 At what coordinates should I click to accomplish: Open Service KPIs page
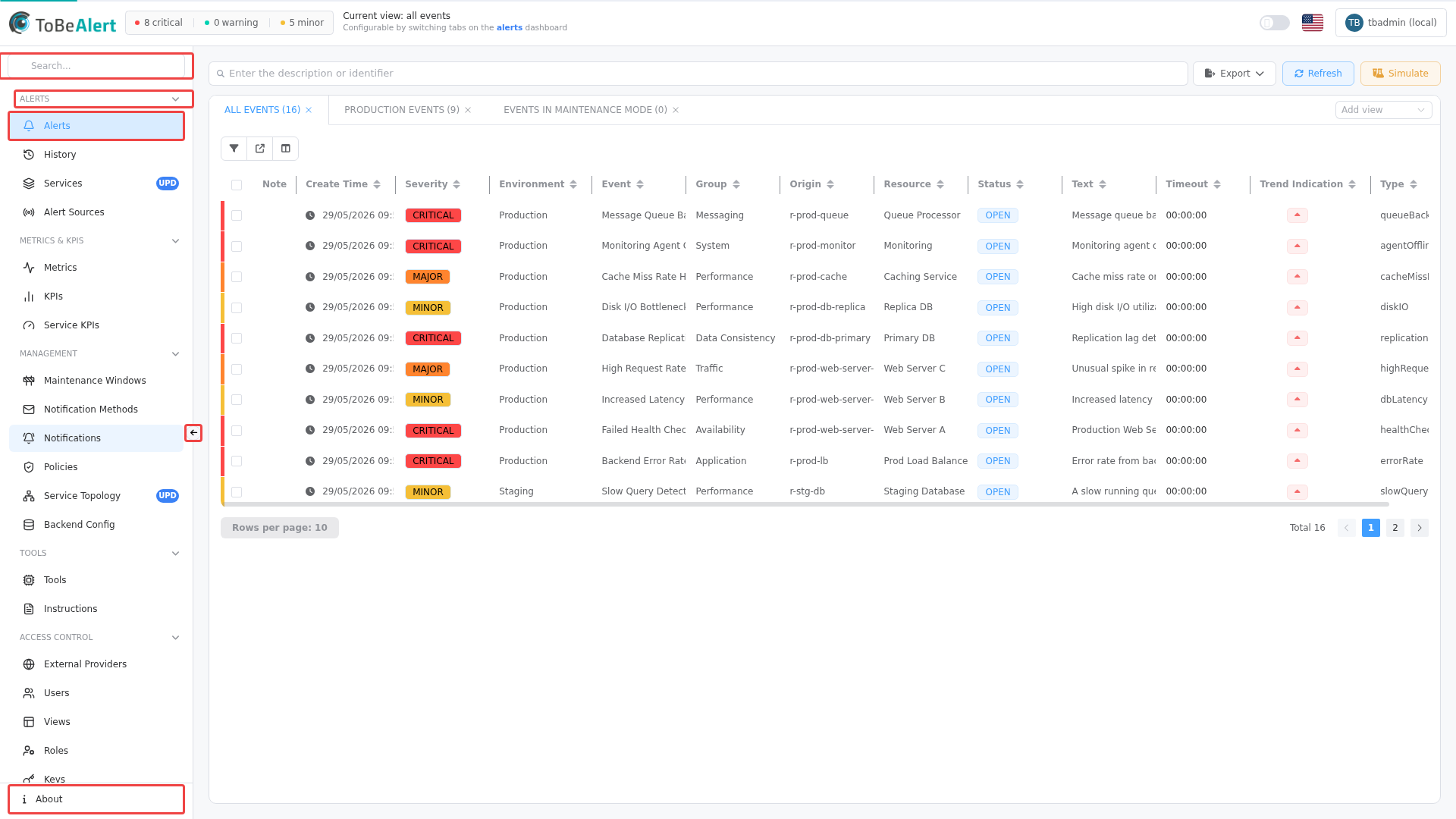coord(96,325)
